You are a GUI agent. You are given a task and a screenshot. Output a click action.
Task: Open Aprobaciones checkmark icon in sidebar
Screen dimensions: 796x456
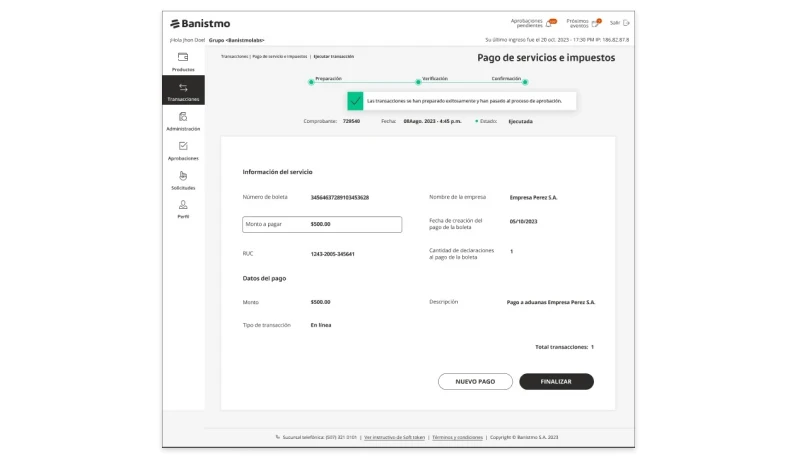pos(183,146)
